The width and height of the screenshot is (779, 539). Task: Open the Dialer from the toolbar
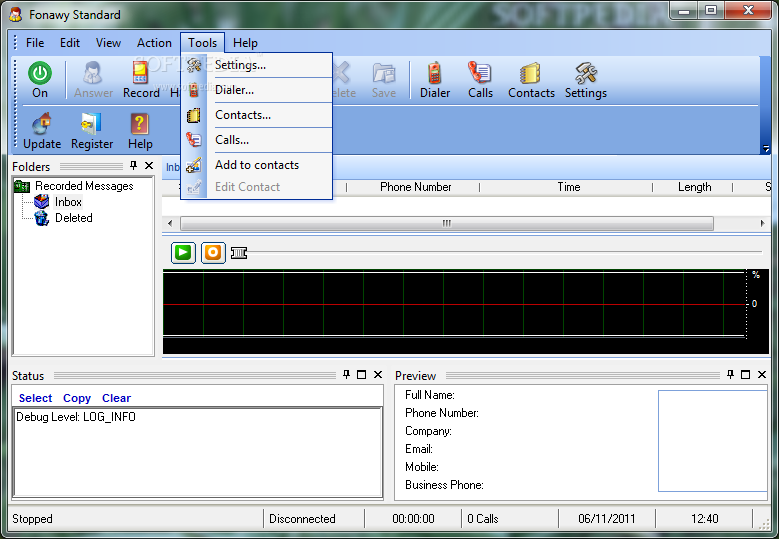click(435, 79)
